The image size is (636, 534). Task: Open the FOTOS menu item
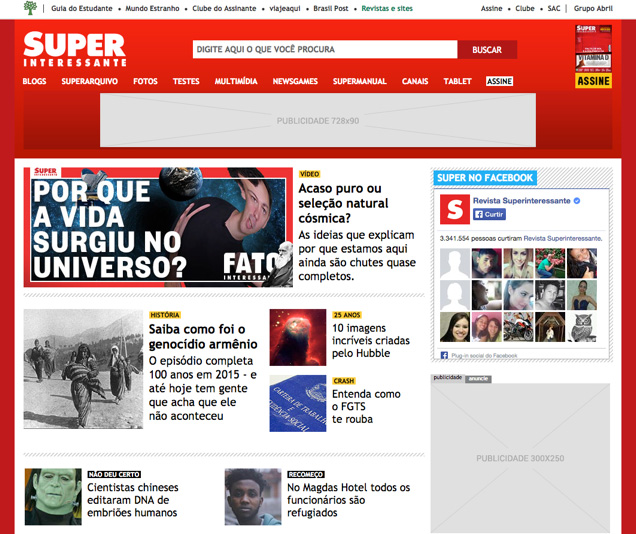(145, 81)
